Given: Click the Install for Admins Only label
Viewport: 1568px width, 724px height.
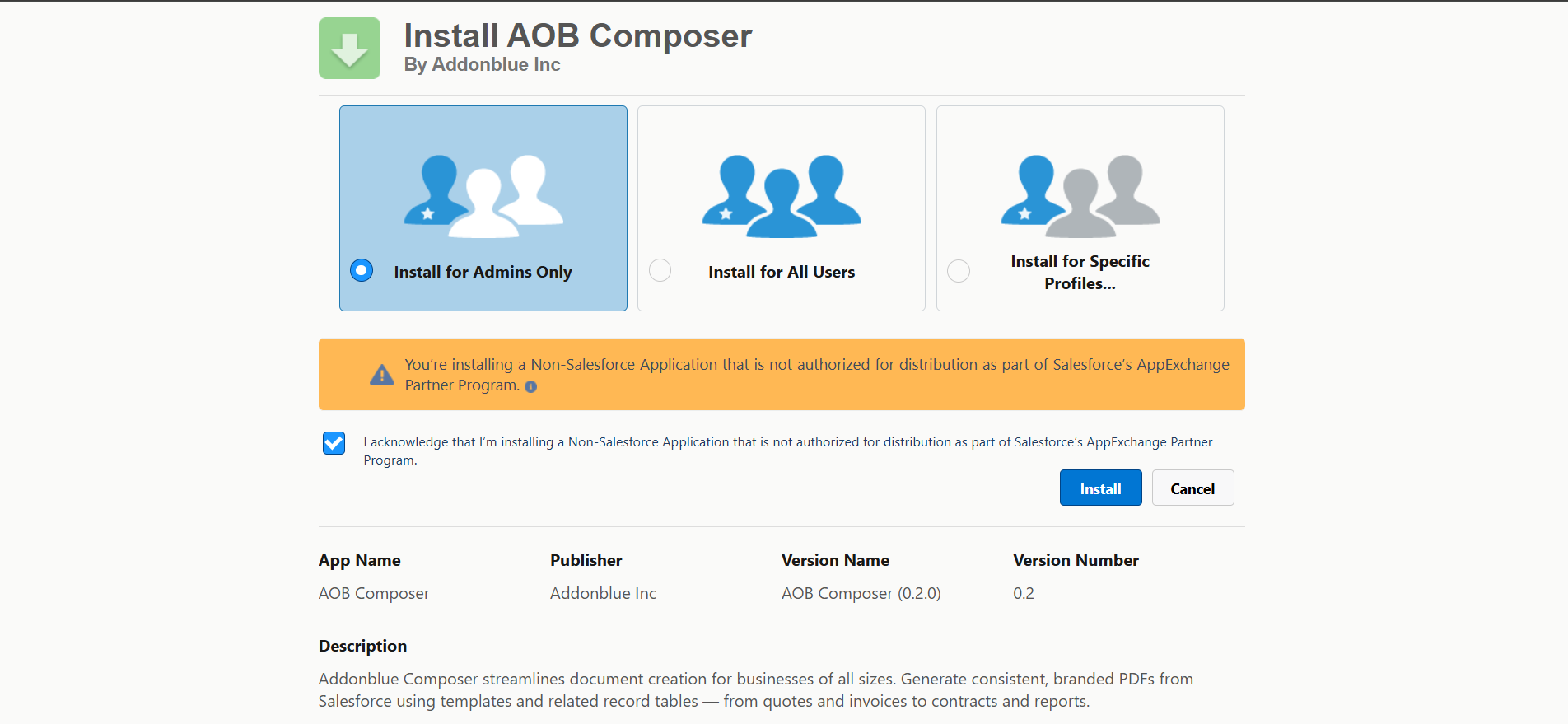Looking at the screenshot, I should 483,272.
